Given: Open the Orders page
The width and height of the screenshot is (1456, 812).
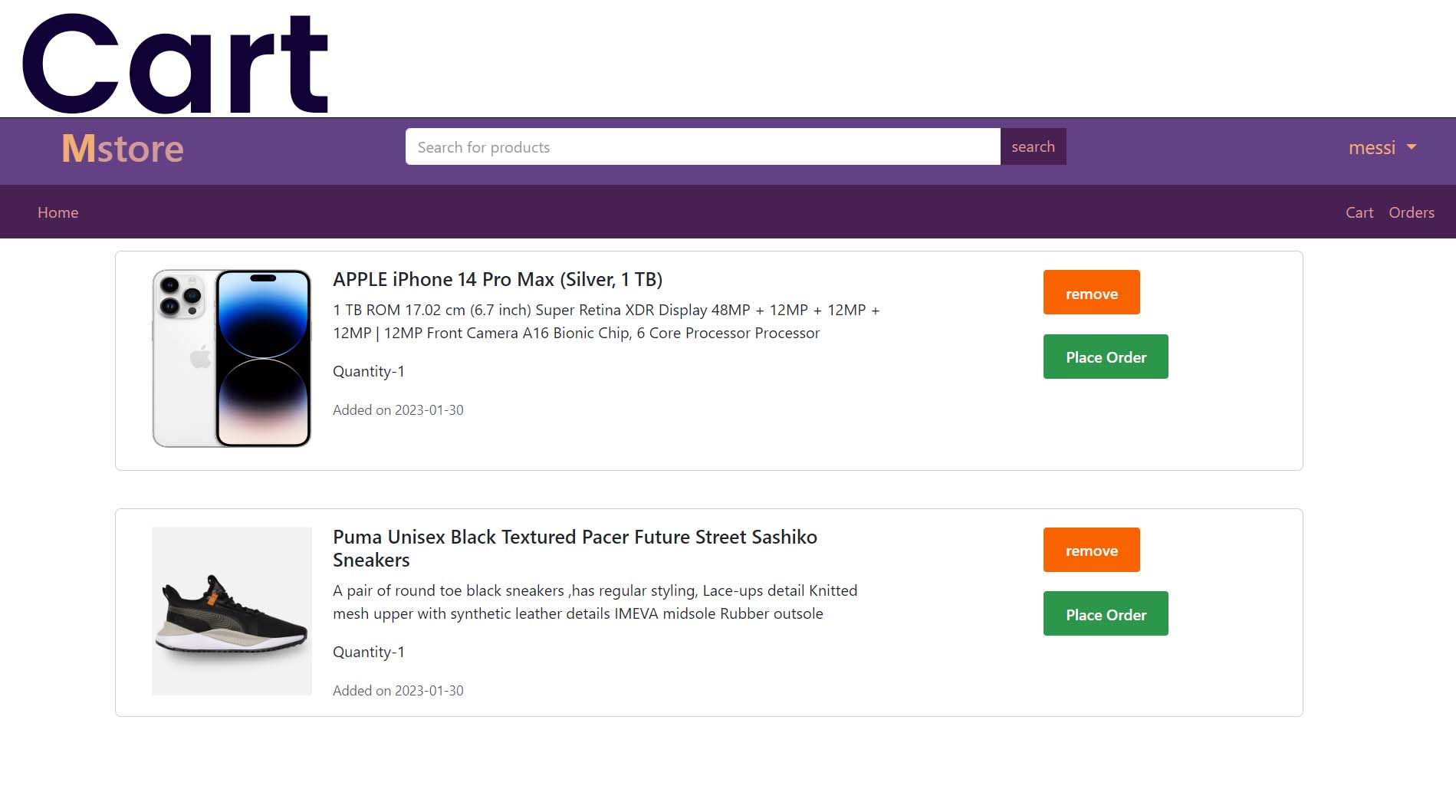Looking at the screenshot, I should pyautogui.click(x=1412, y=212).
